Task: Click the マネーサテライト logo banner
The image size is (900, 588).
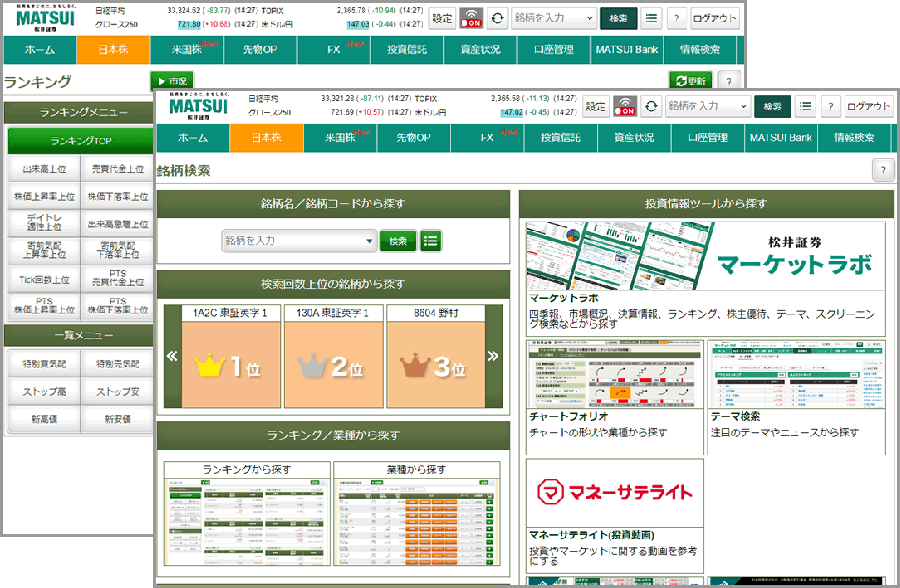Action: (x=614, y=492)
